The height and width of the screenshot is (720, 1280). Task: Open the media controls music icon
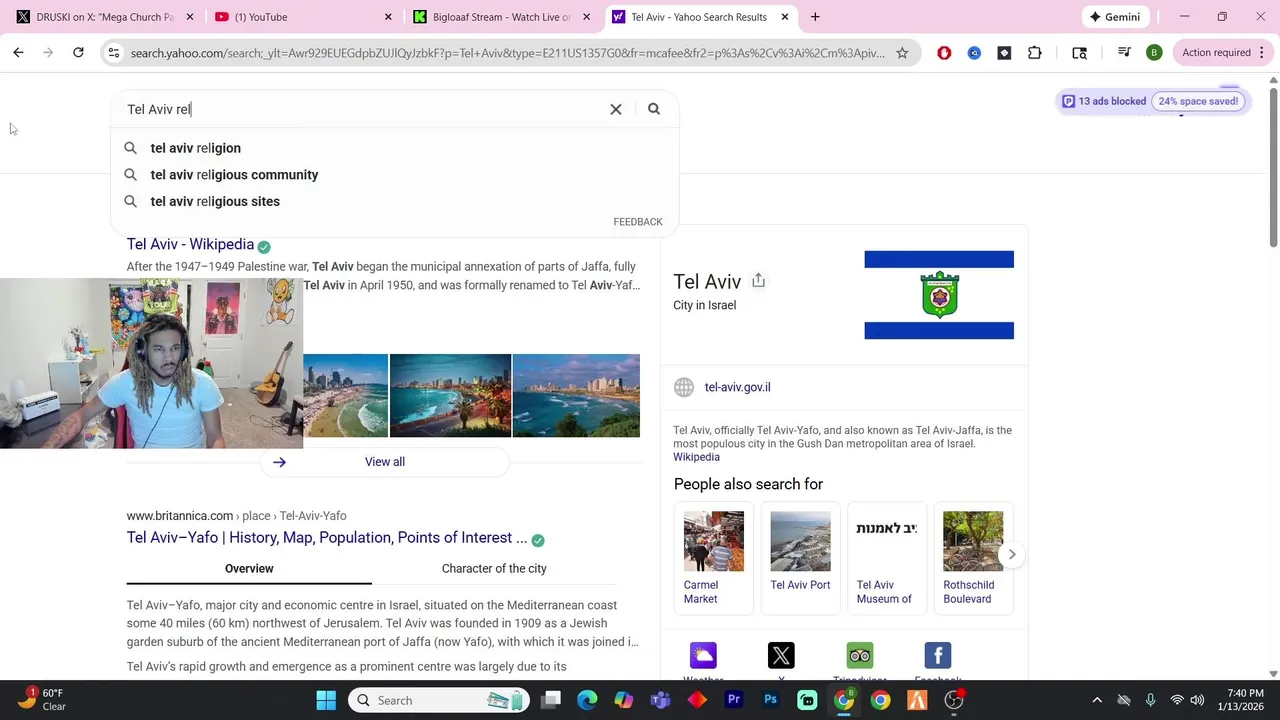1124,53
